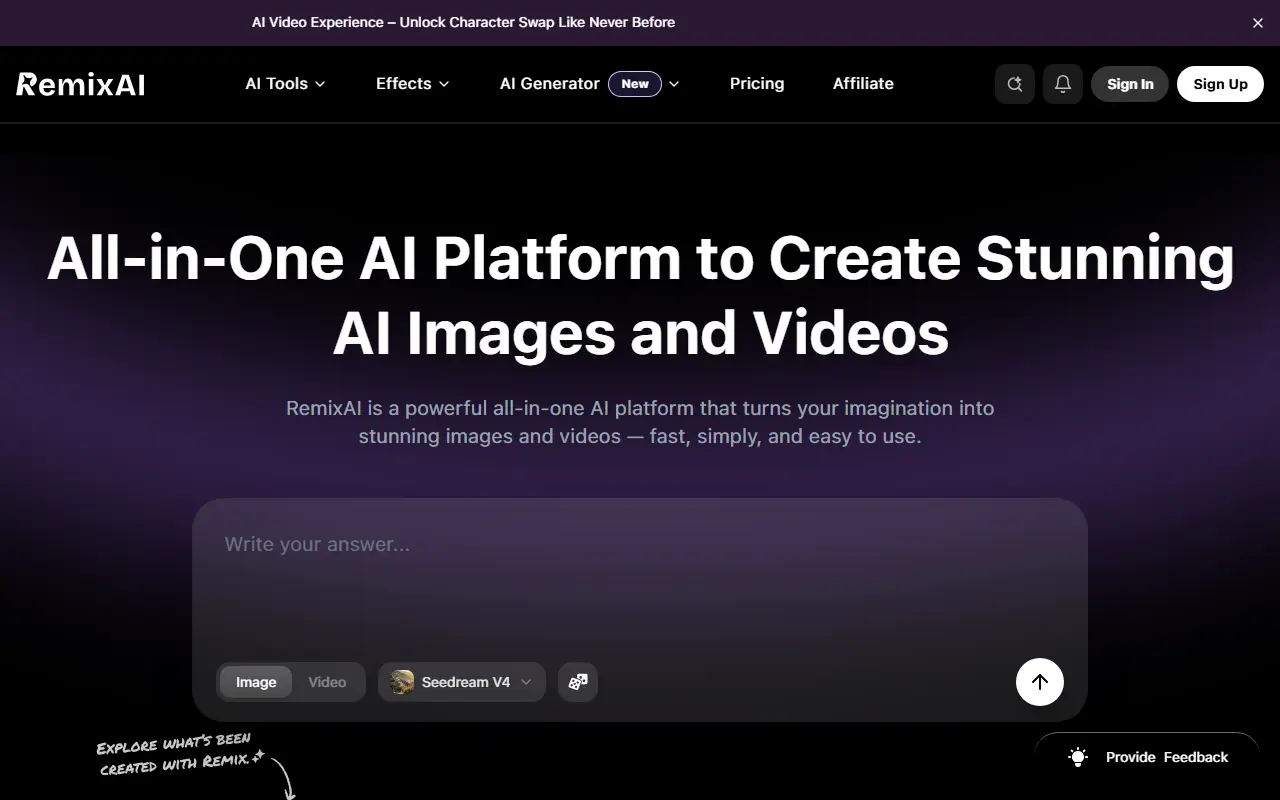Select the Image mode toggle

coord(256,682)
